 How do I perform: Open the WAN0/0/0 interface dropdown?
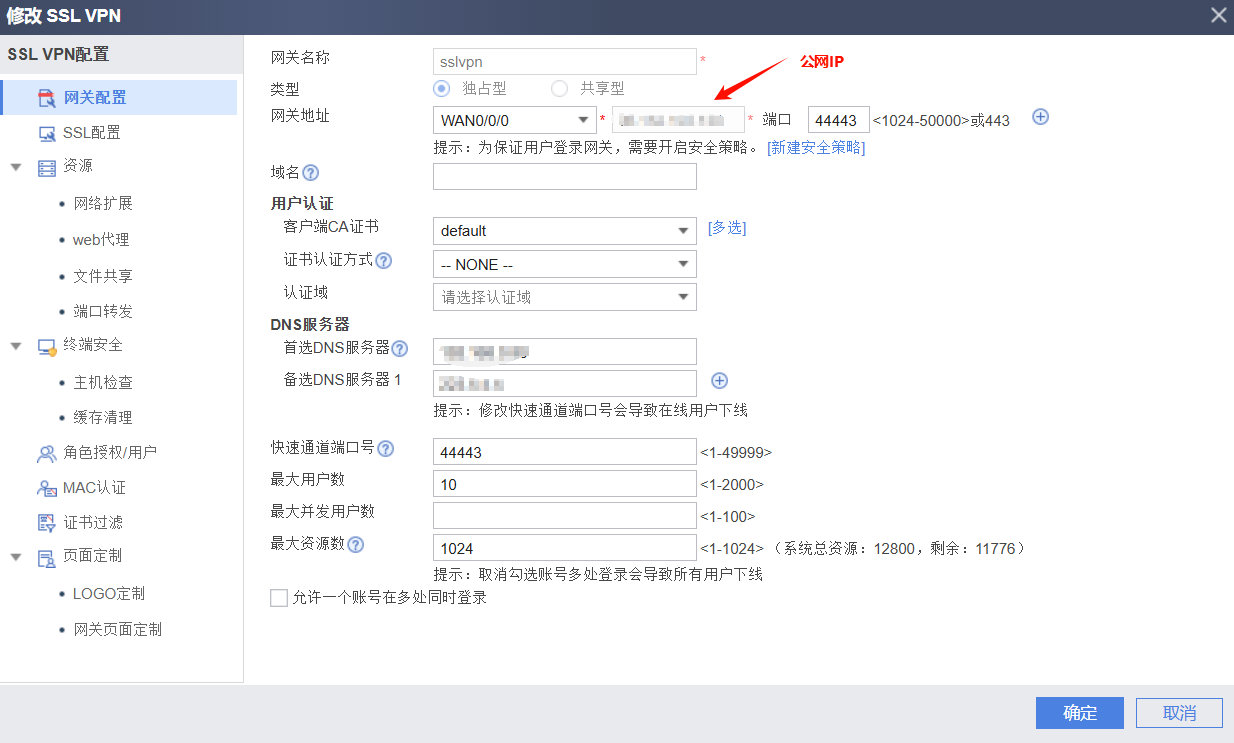point(514,120)
